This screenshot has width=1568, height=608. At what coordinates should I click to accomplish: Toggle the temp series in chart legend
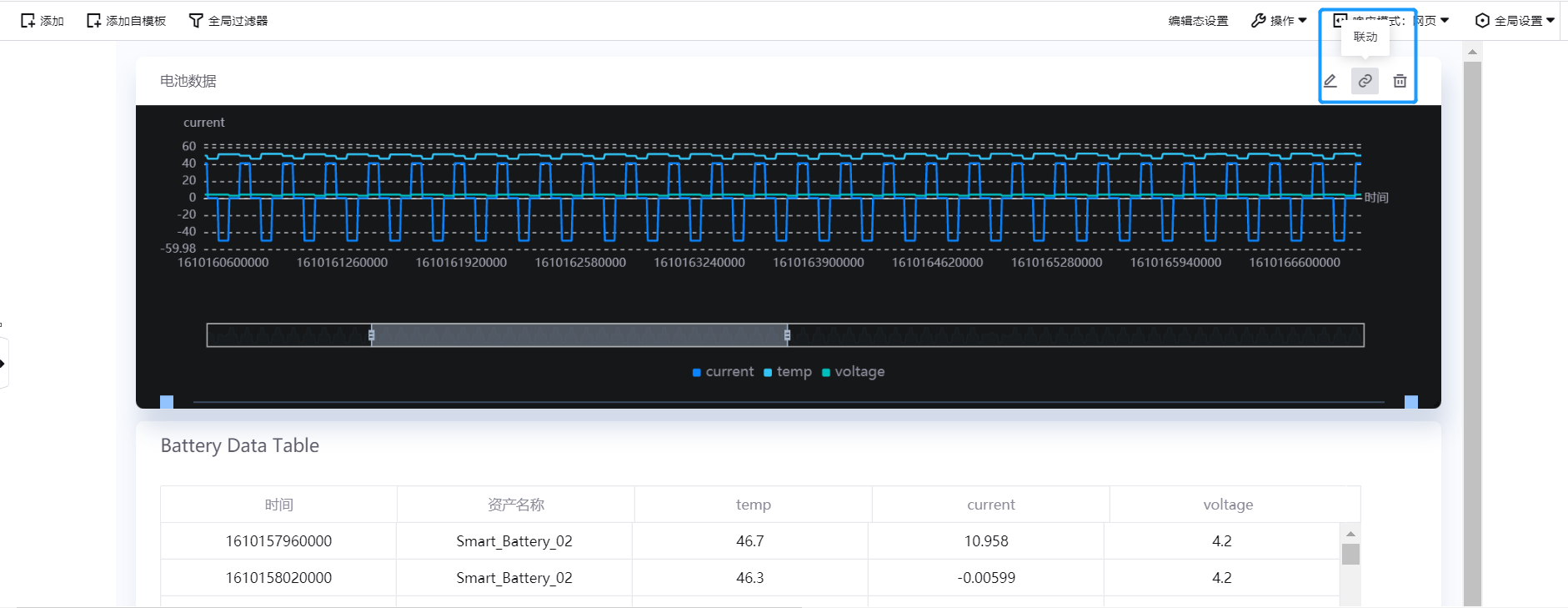pos(788,372)
